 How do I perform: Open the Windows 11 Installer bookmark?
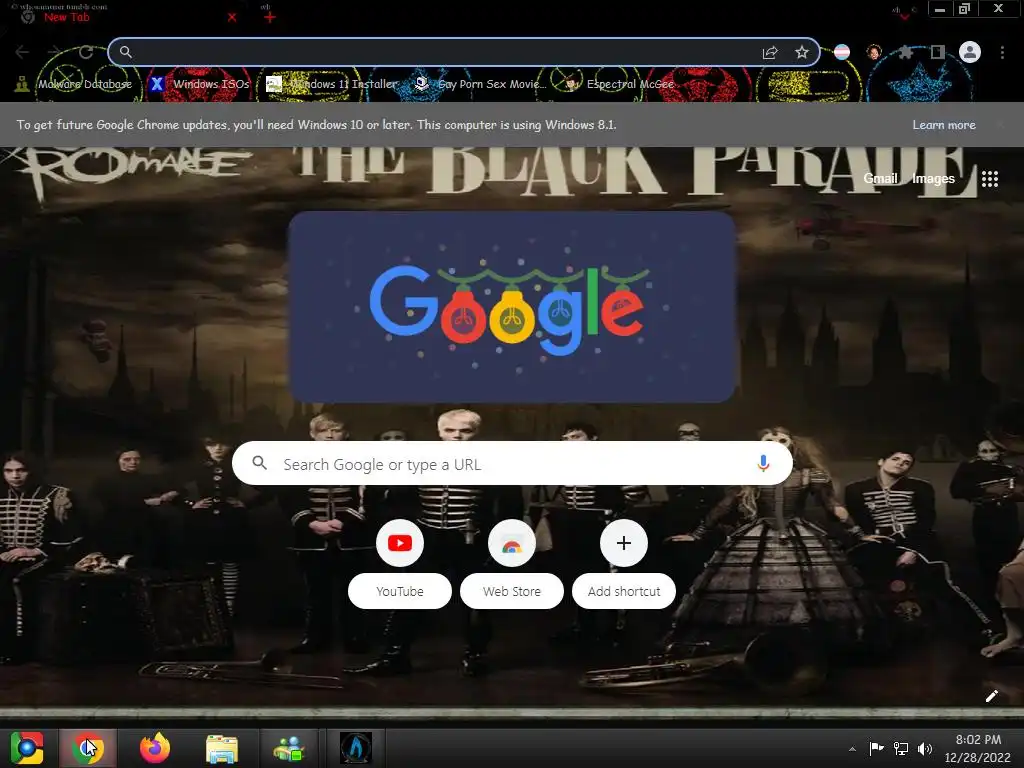(x=332, y=84)
